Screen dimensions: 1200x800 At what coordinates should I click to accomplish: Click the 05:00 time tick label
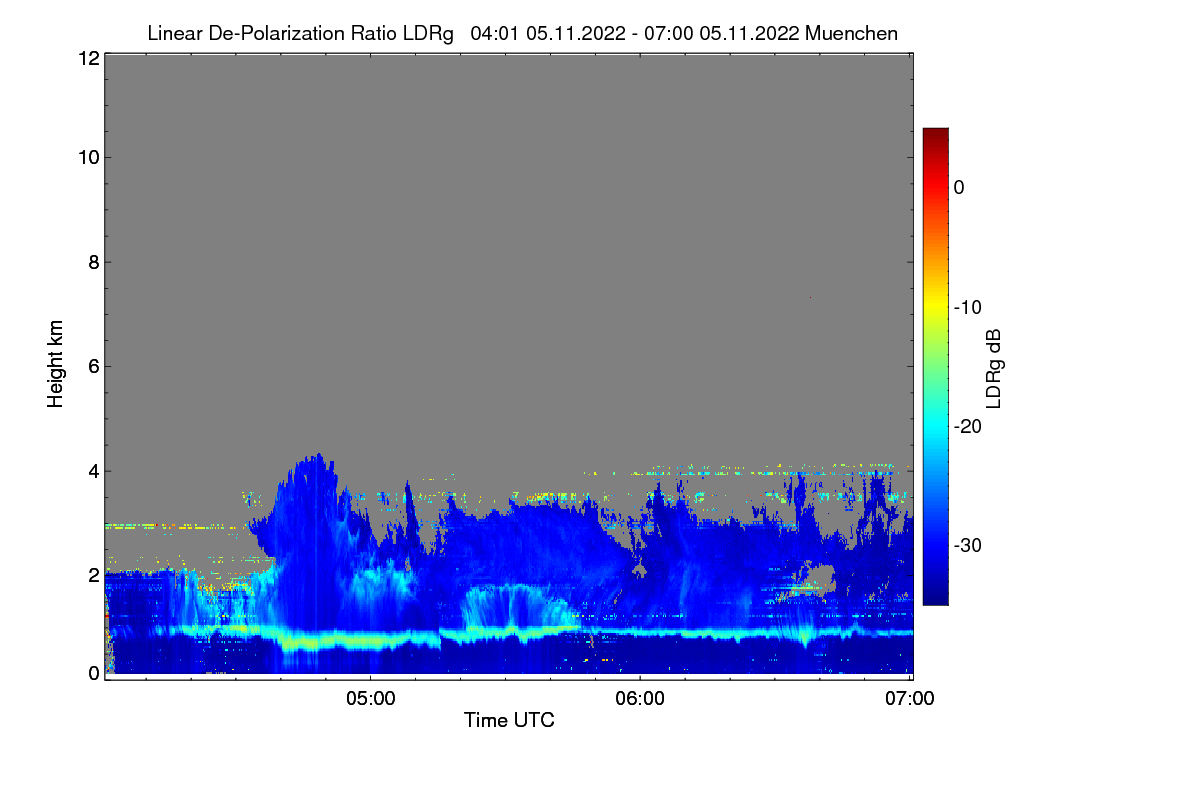coord(370,699)
